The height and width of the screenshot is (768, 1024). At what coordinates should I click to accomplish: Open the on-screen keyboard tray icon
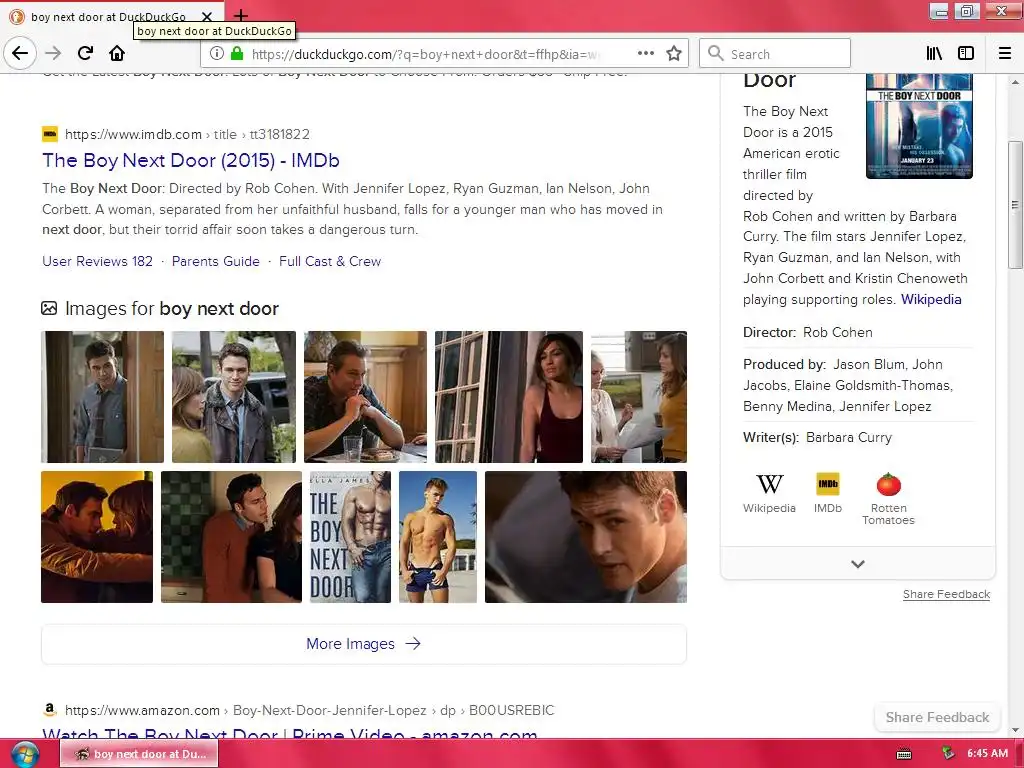point(904,754)
